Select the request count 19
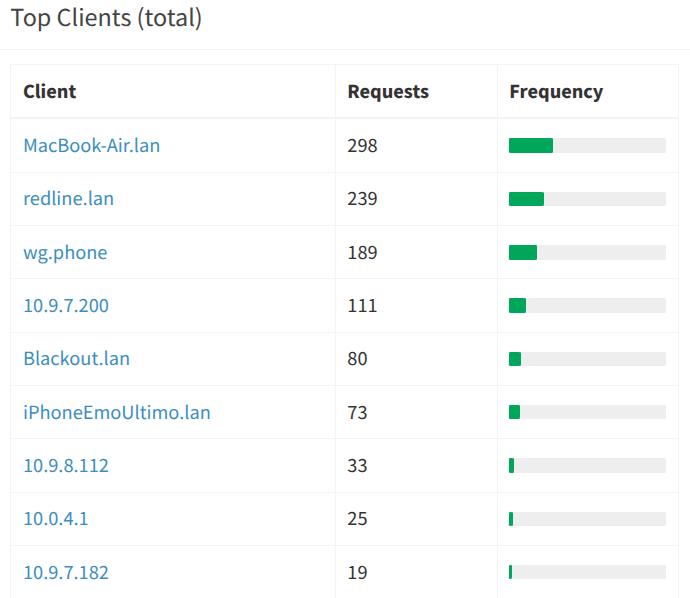The width and height of the screenshot is (690, 598). (x=357, y=573)
